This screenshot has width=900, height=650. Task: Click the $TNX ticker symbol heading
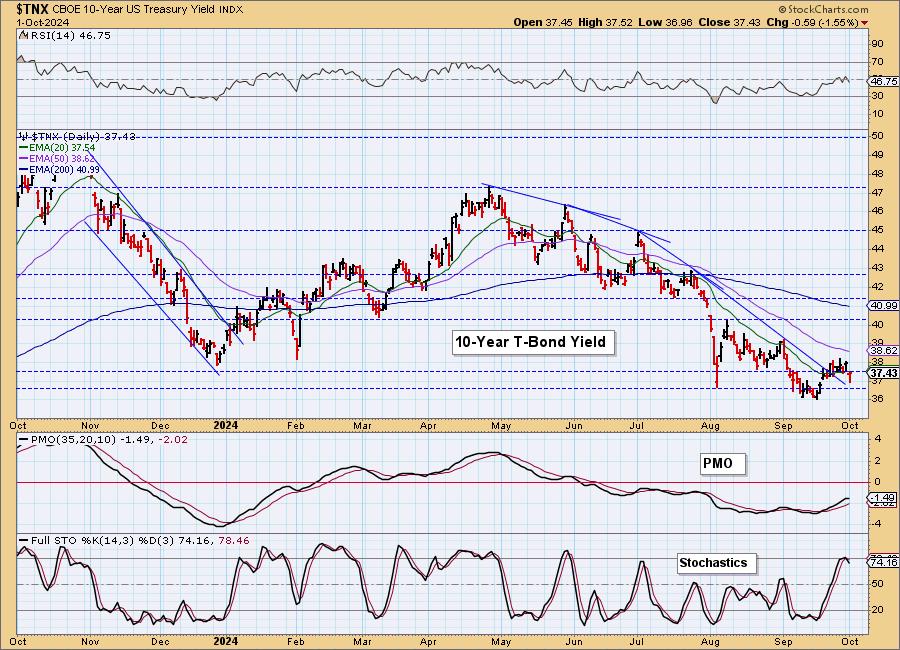[x=33, y=9]
